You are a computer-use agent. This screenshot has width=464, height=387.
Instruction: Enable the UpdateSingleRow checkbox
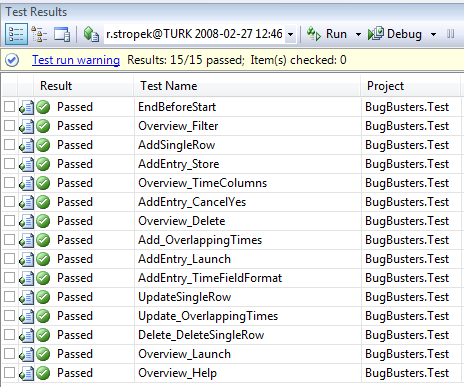tap(9, 297)
